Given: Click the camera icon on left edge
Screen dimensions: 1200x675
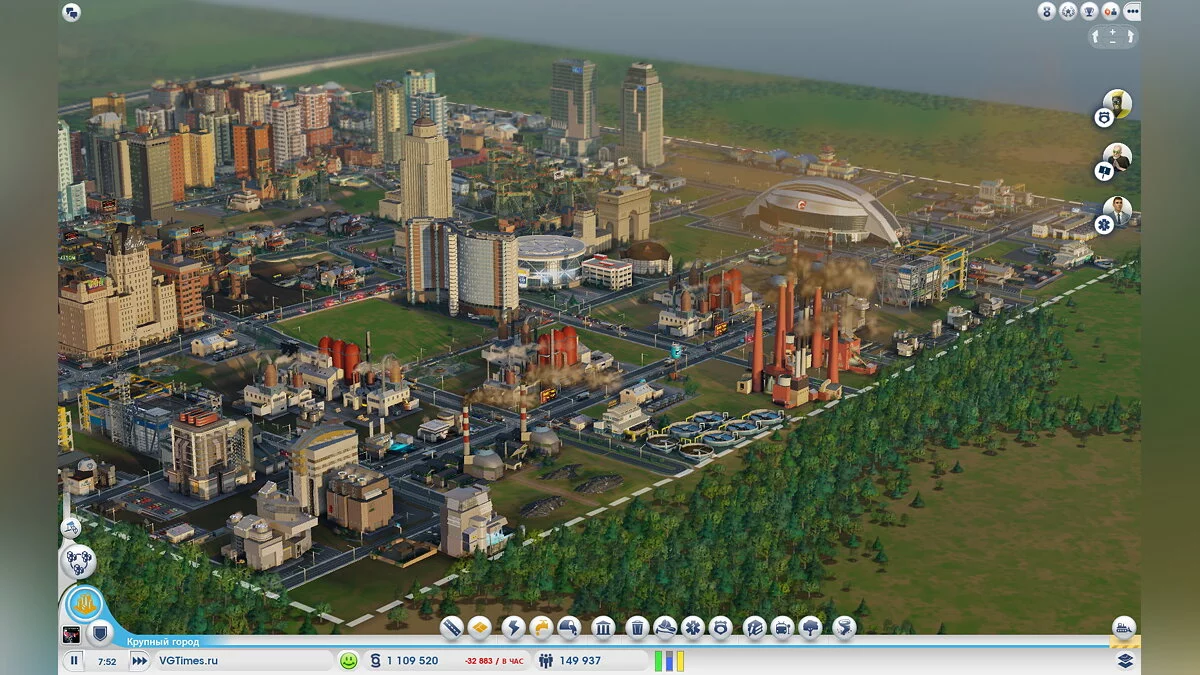Looking at the screenshot, I should (x=70, y=528).
